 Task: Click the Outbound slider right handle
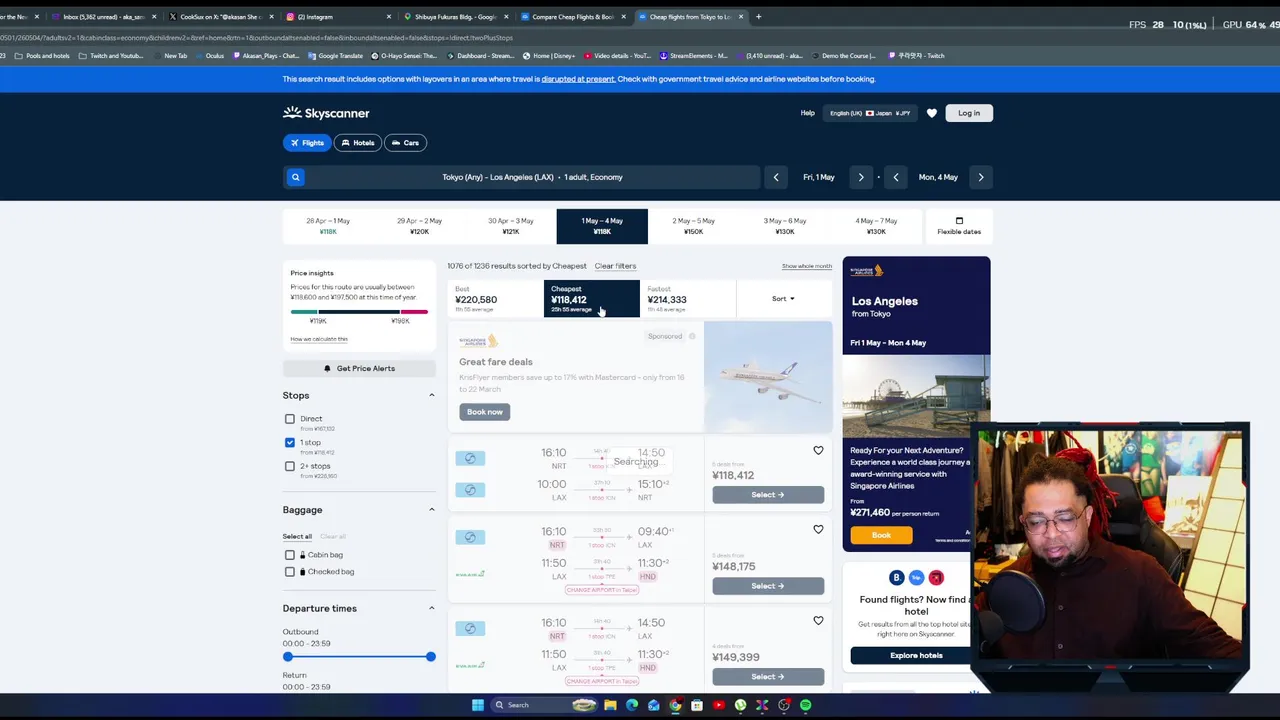430,656
